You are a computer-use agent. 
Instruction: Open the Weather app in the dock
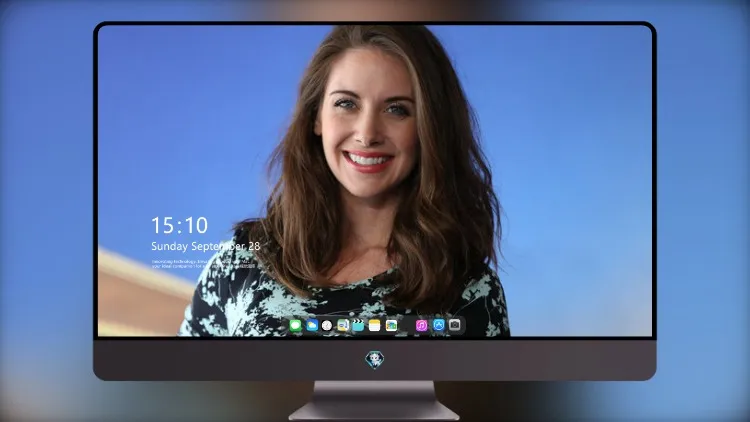312,325
